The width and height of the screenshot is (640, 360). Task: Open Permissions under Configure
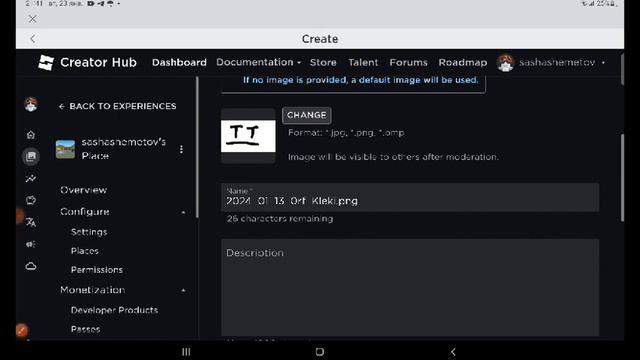pos(97,270)
